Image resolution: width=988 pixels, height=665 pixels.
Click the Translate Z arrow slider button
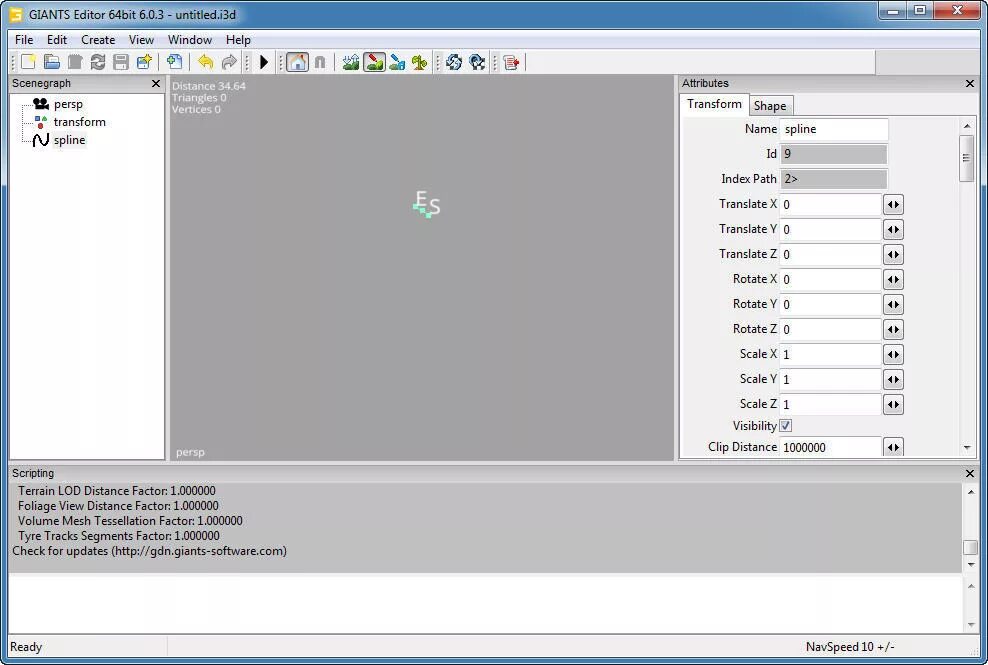[893, 255]
